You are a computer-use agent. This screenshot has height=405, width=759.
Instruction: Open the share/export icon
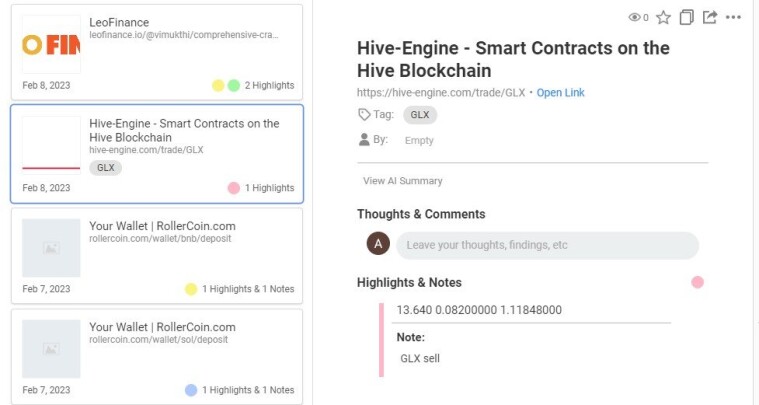[x=710, y=17]
